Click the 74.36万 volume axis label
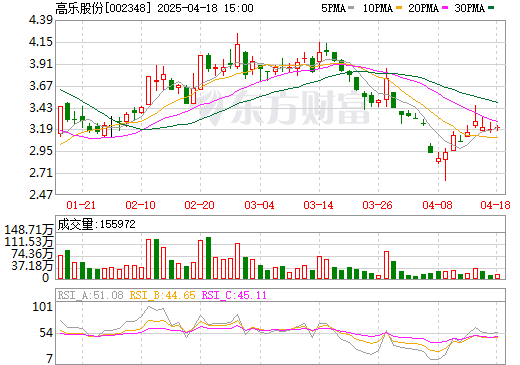 [32, 254]
